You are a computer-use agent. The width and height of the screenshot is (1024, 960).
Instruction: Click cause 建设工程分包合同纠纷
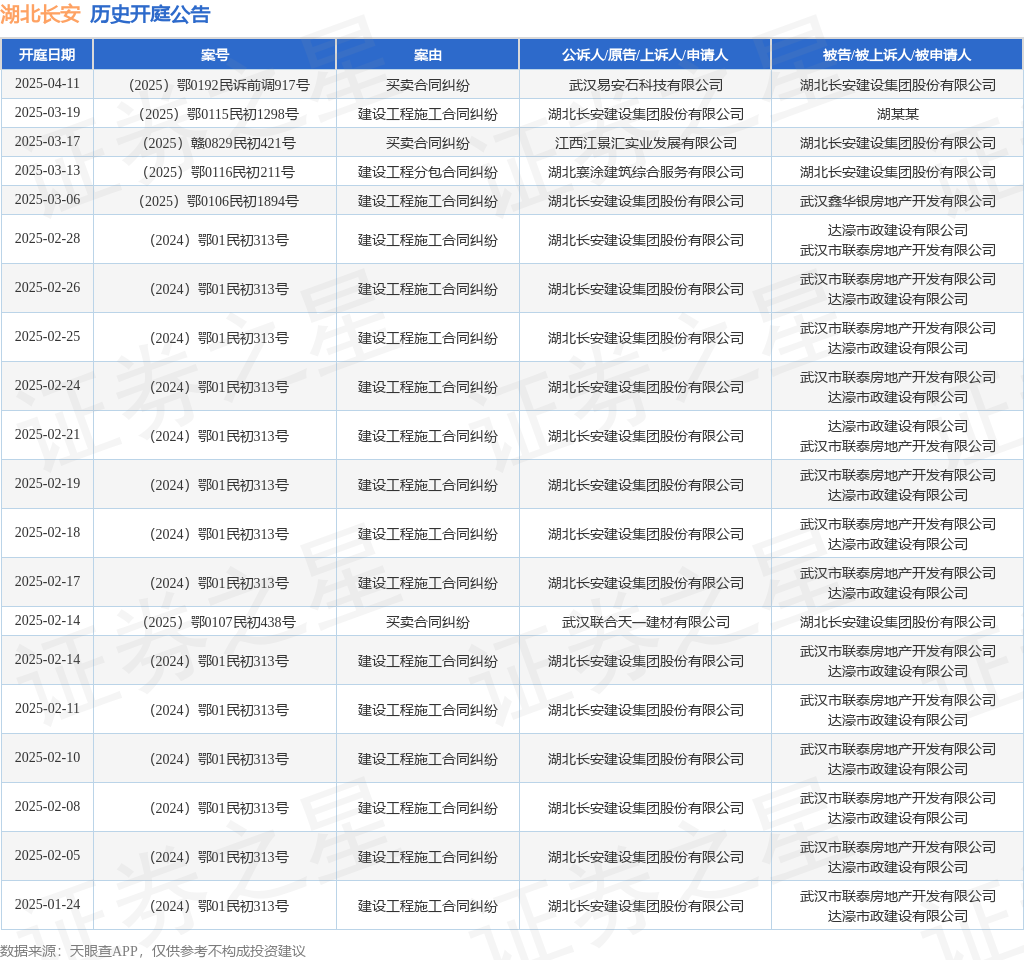[428, 172]
